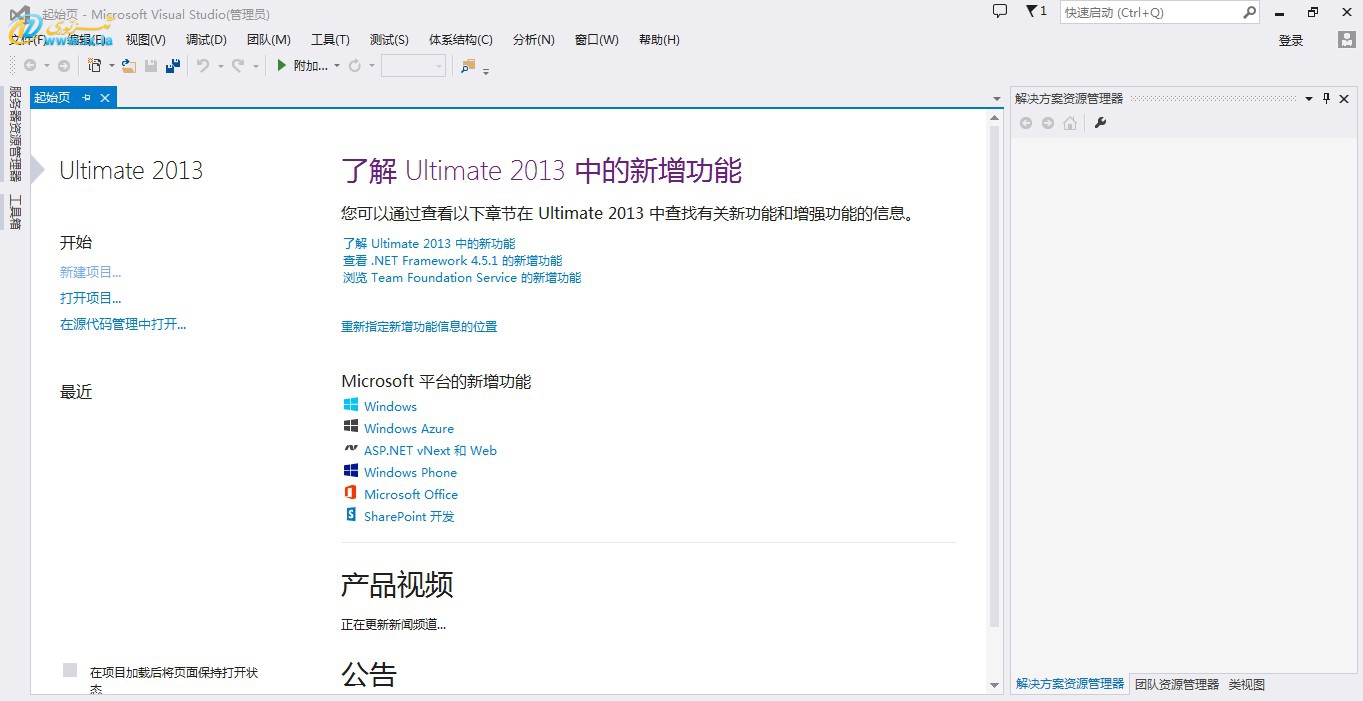Viewport: 1363px width, 701px height.
Task: Click the Save All icon
Action: coord(173,66)
